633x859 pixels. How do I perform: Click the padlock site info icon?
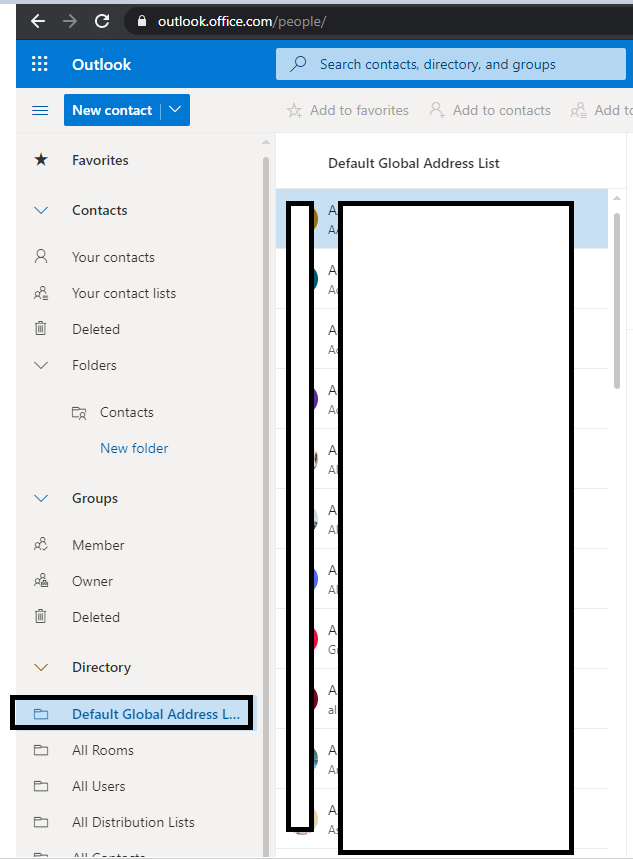pyautogui.click(x=142, y=21)
